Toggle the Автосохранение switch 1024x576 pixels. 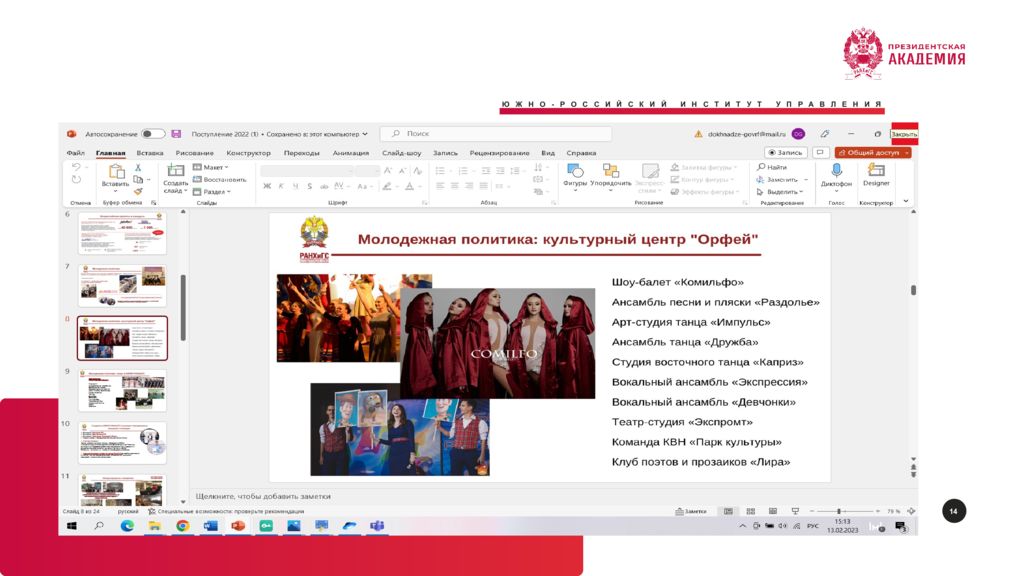[x=153, y=134]
